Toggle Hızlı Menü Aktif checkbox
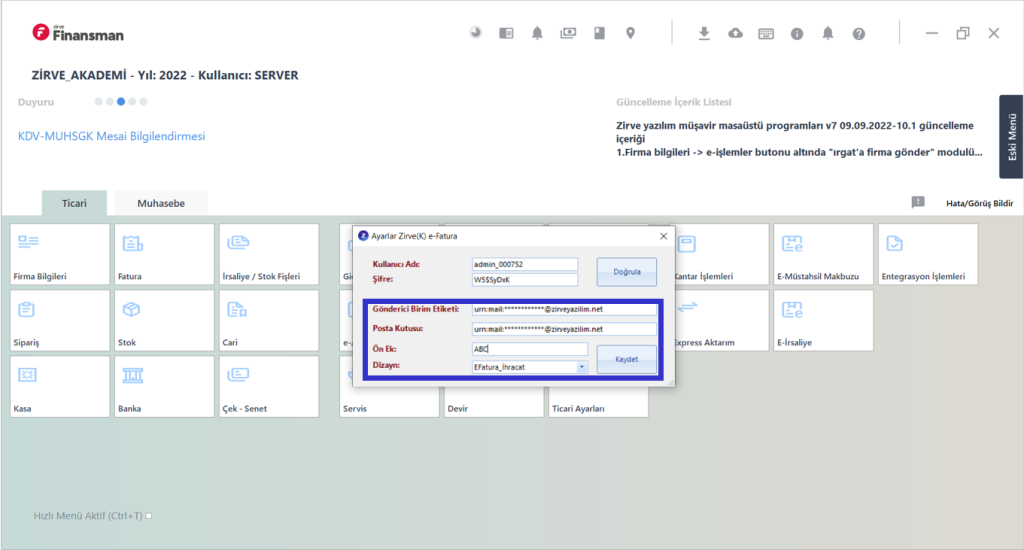1024x550 pixels. (149, 516)
